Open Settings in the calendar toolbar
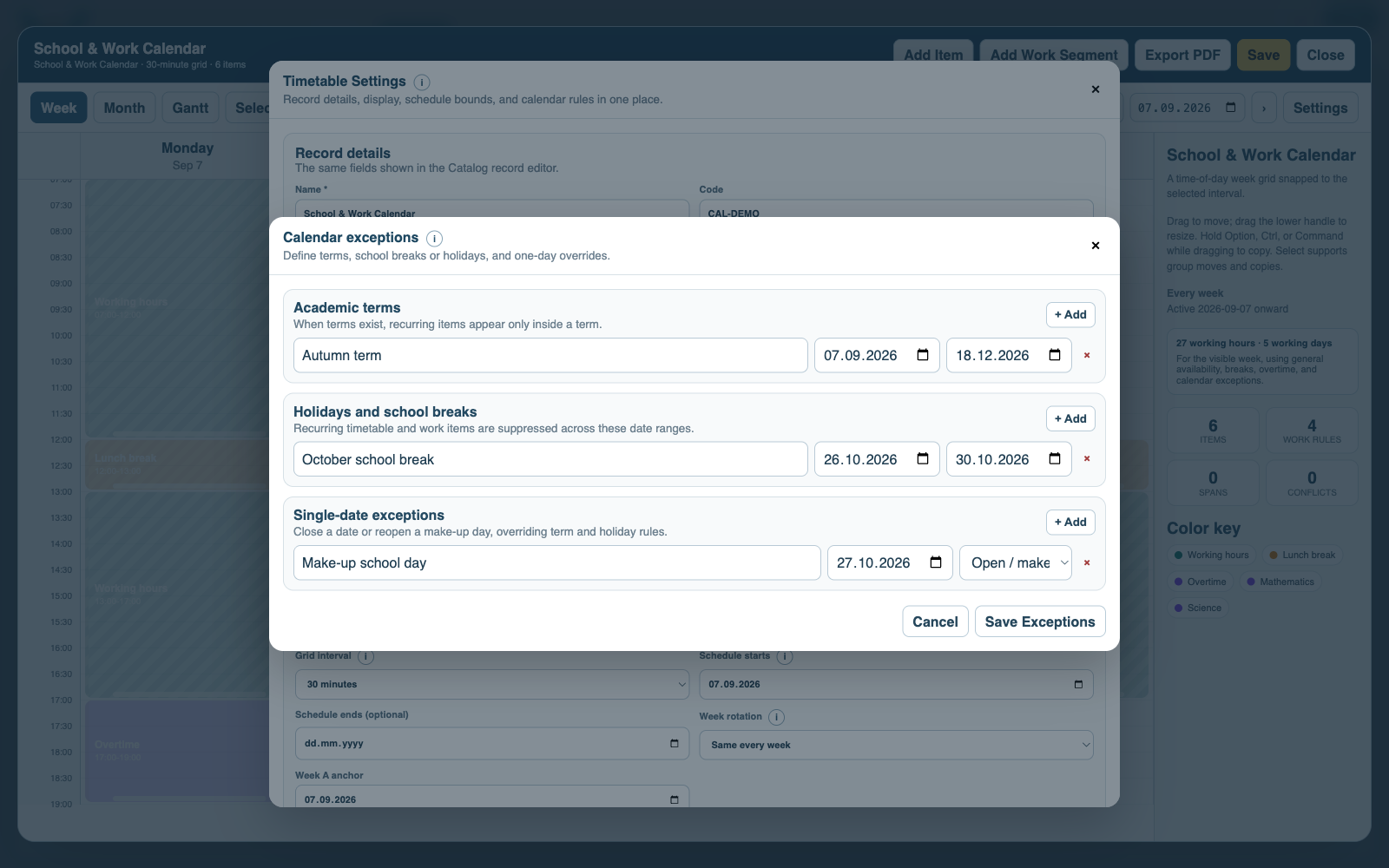The height and width of the screenshot is (868, 1389). [1320, 108]
